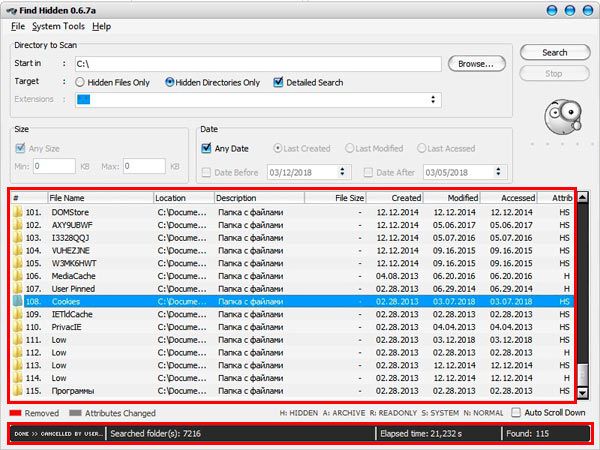
Task: Sort by the # column header
Action: tap(29, 198)
